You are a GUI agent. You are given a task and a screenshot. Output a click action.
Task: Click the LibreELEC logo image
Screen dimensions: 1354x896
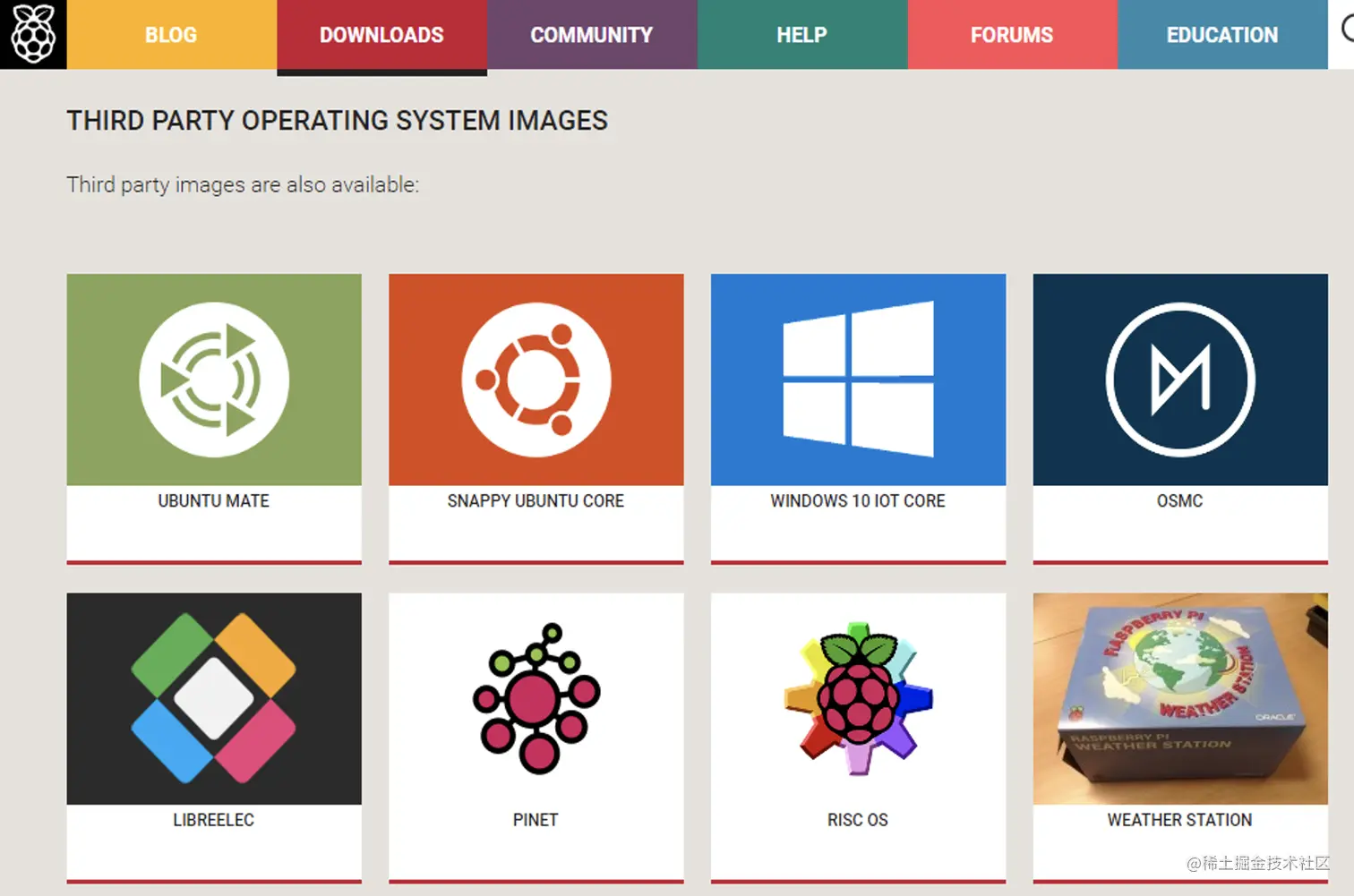[x=214, y=698]
